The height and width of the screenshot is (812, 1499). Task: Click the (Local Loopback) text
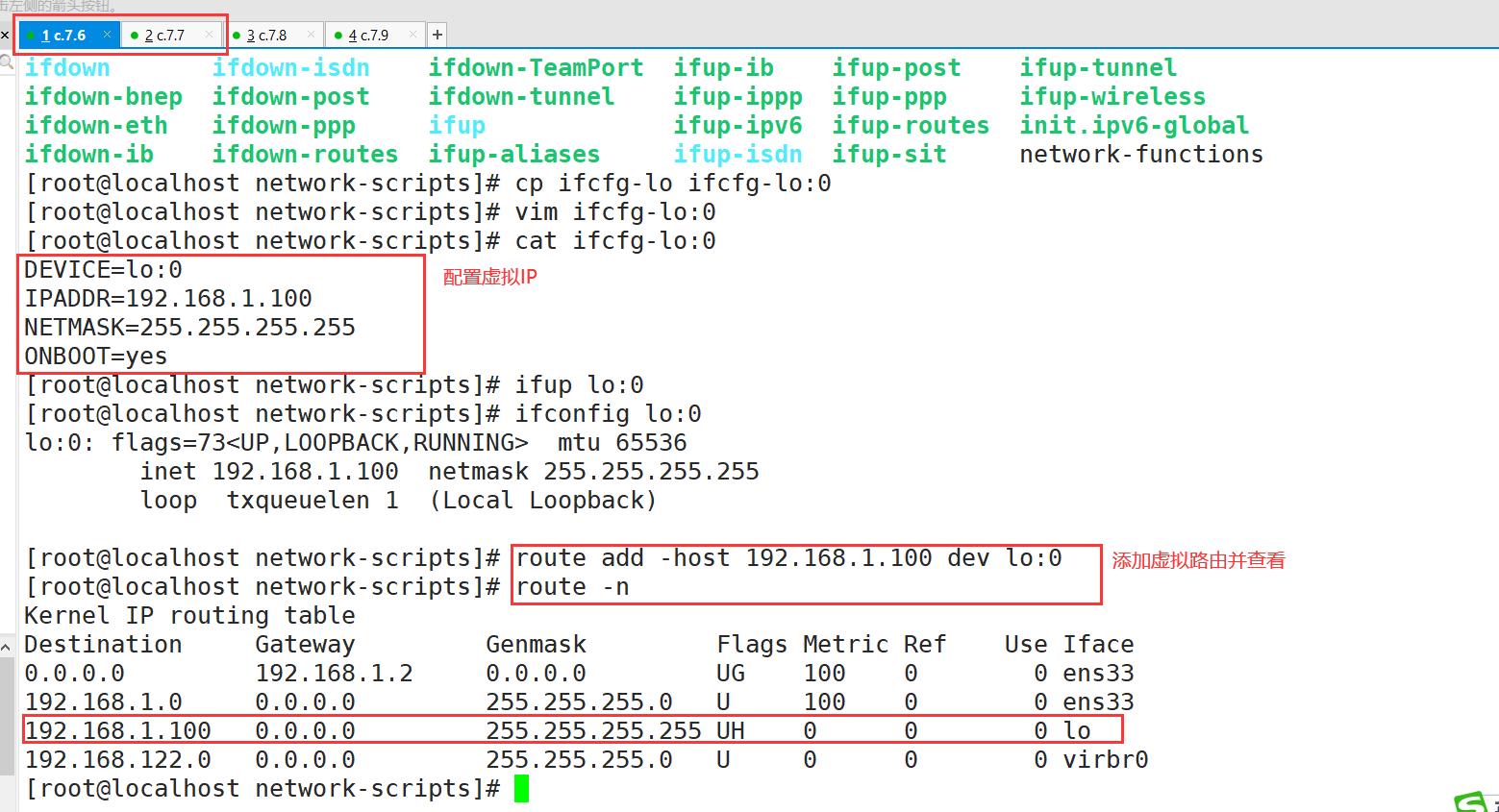click(543, 501)
